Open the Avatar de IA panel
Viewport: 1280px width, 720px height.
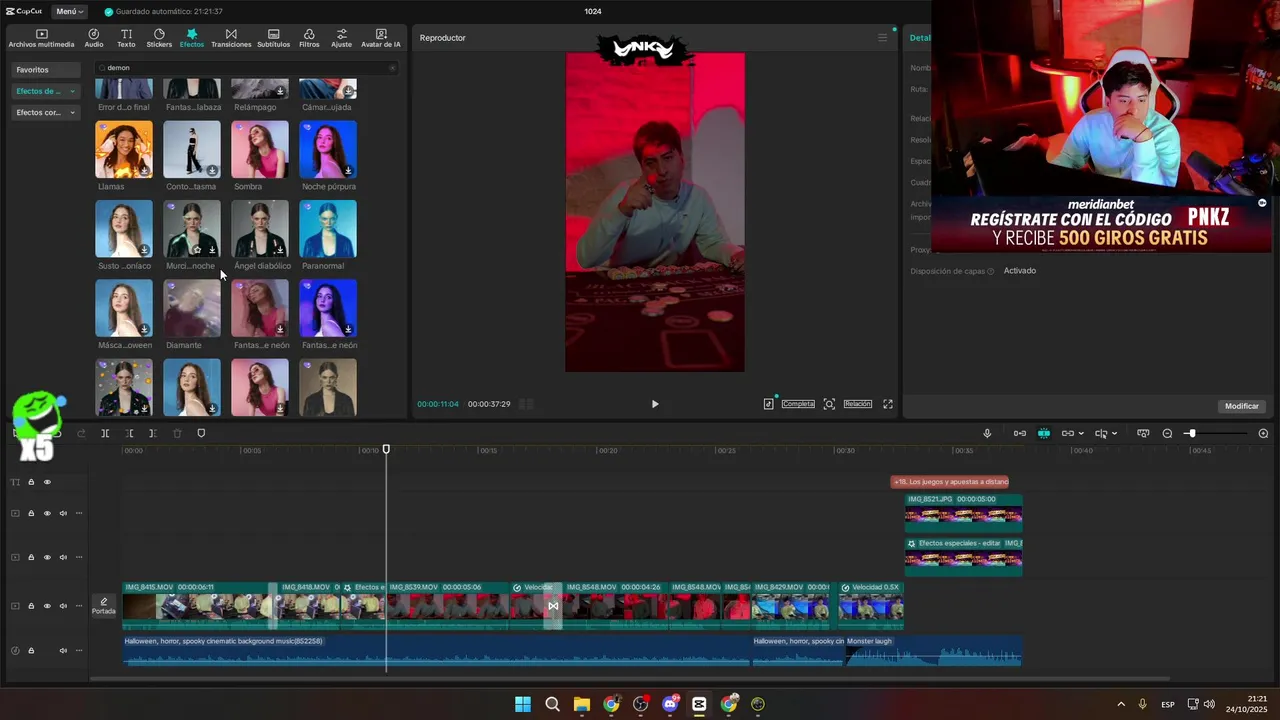[x=381, y=38]
